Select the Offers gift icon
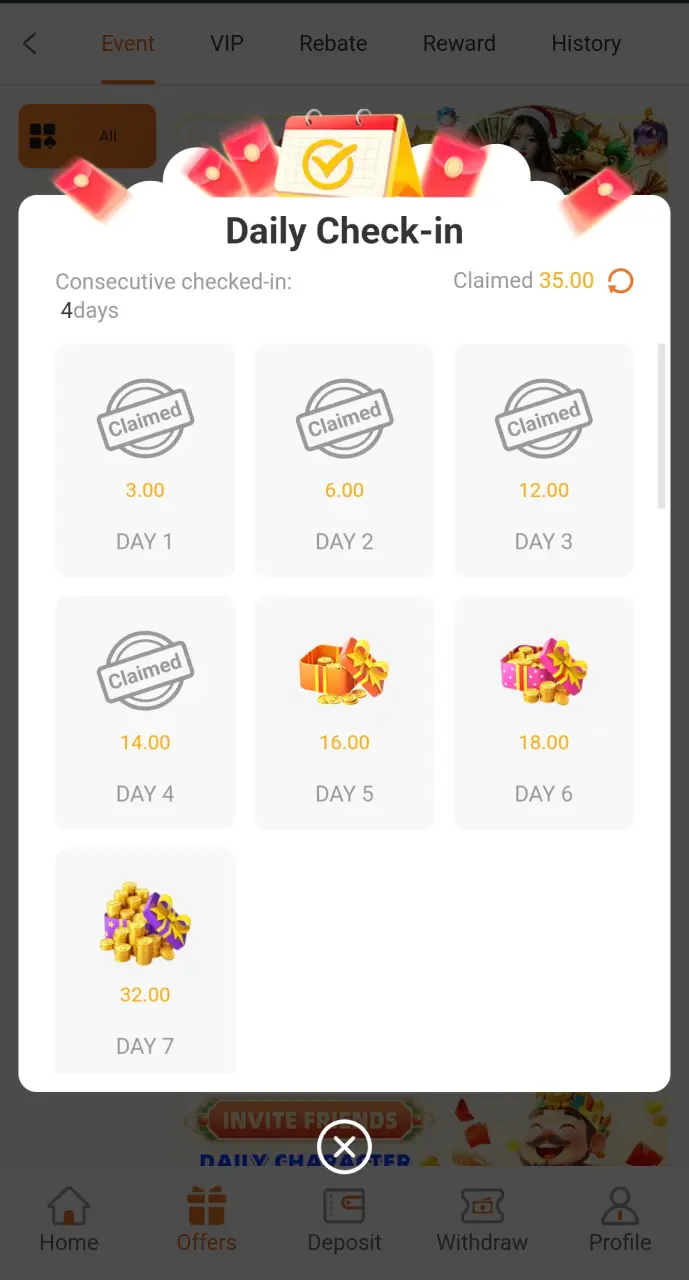 pyautogui.click(x=207, y=1206)
